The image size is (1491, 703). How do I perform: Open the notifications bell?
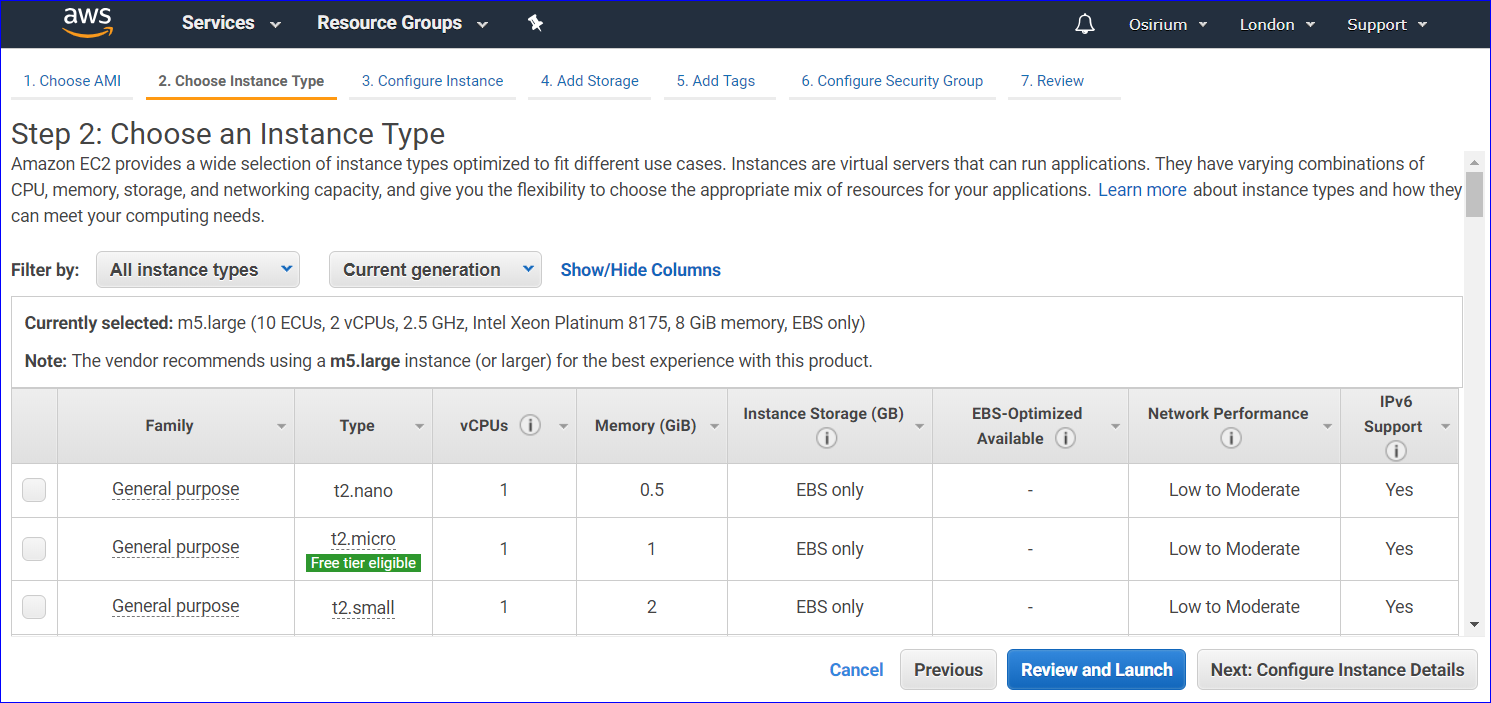(1086, 23)
